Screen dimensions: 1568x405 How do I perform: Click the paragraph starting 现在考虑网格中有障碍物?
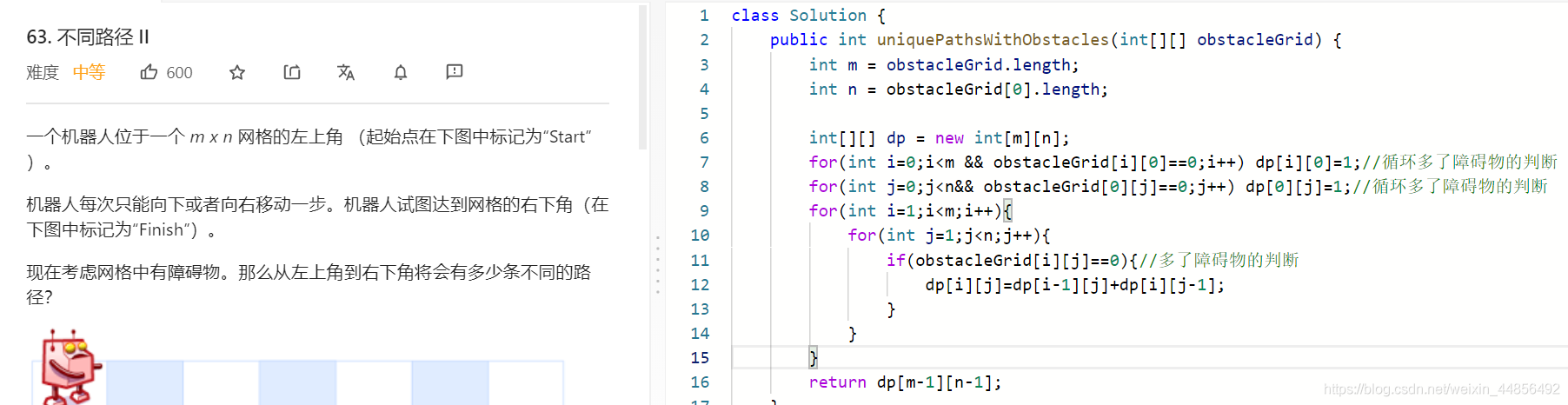[x=309, y=284]
